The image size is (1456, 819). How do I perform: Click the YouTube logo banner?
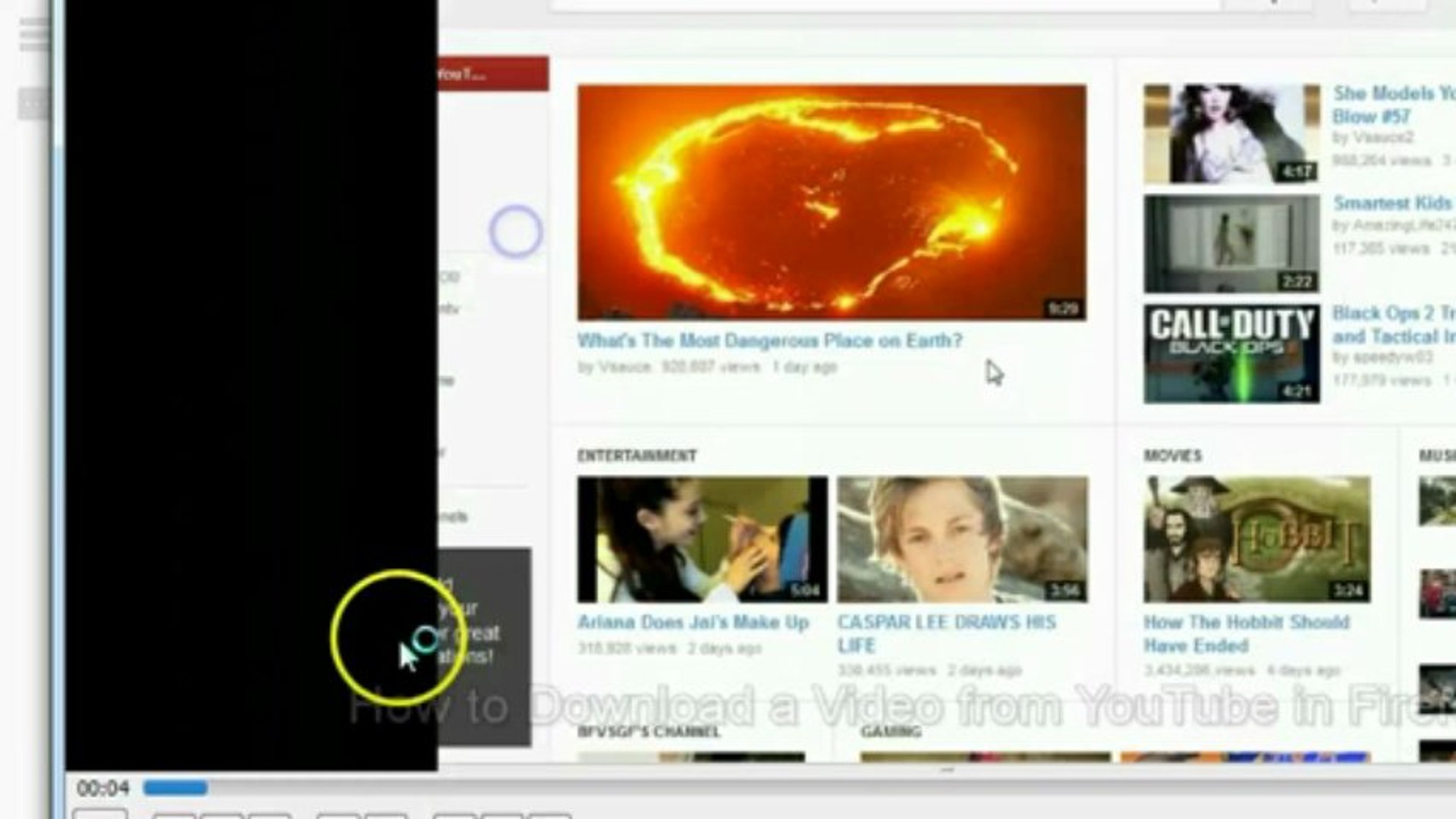coord(494,73)
